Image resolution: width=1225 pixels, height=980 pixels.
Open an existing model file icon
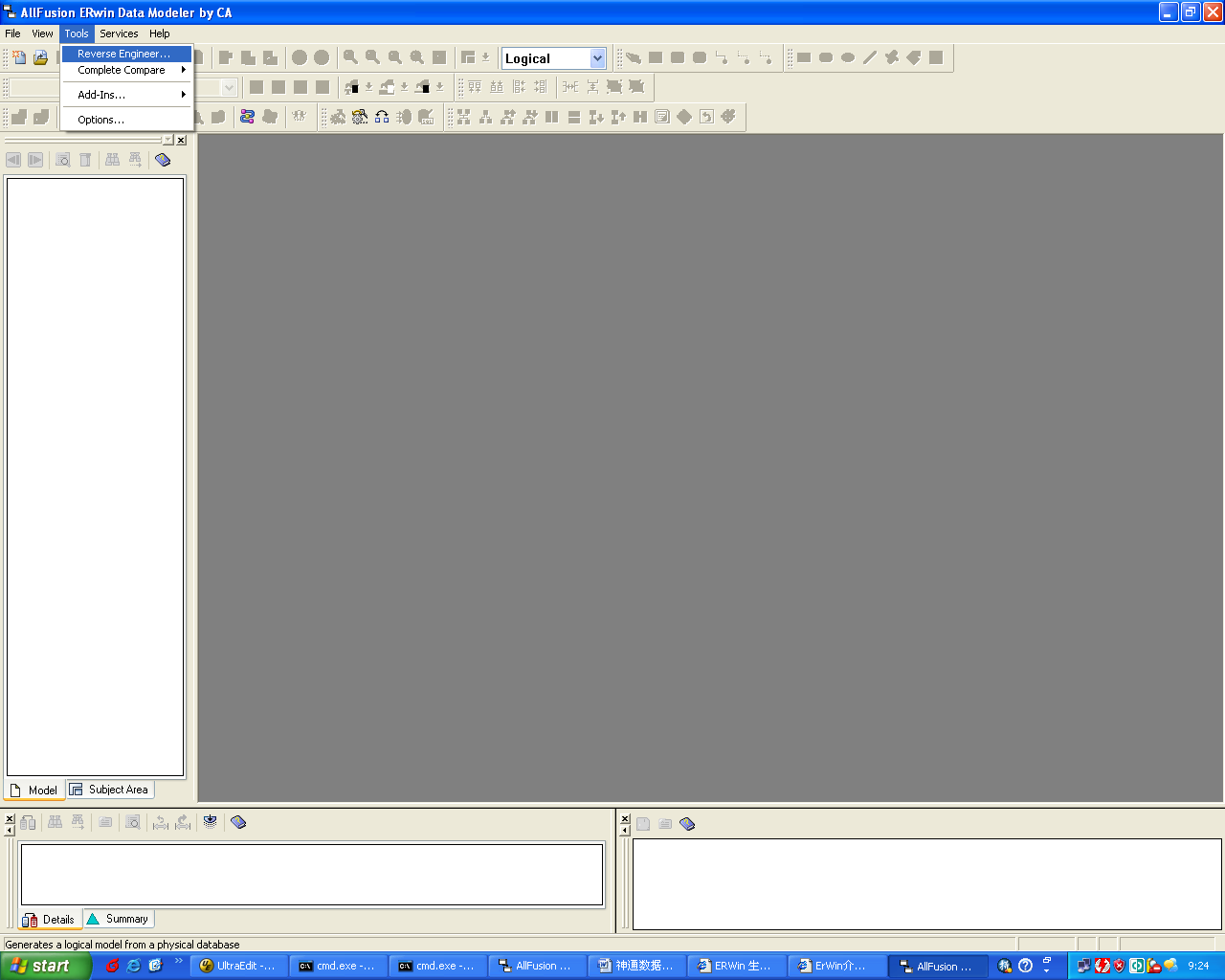40,57
